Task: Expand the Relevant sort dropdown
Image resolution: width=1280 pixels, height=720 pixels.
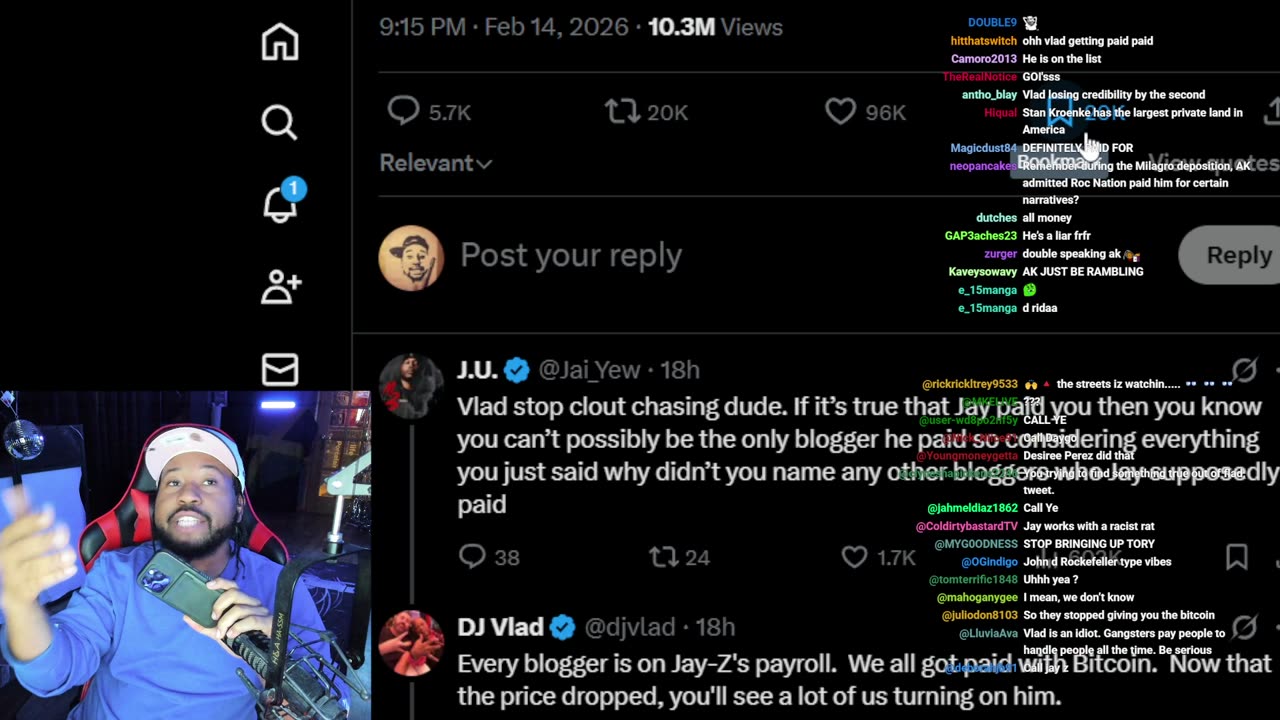Action: pyautogui.click(x=436, y=163)
